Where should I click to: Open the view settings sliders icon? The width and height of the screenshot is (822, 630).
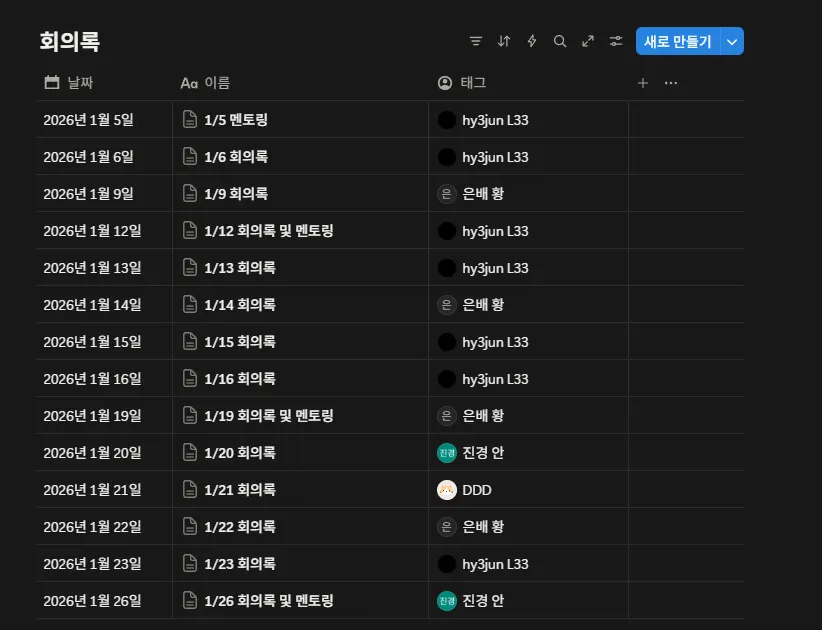[616, 41]
